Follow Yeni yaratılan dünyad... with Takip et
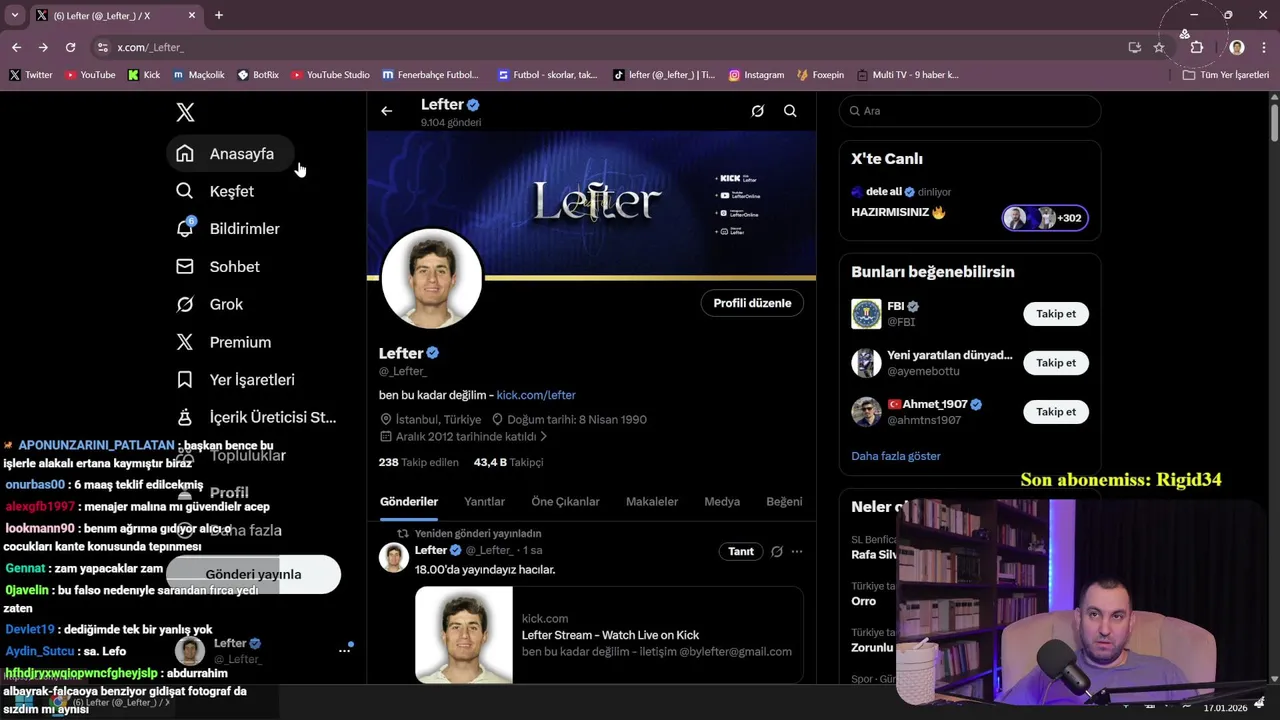The image size is (1280, 720). tap(1056, 363)
